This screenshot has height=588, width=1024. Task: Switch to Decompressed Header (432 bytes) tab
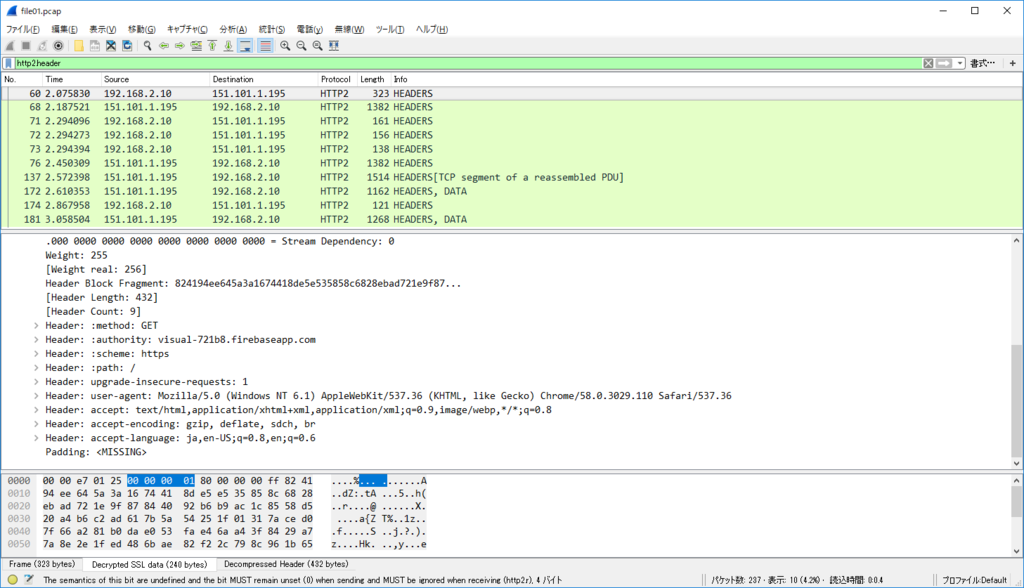pos(286,564)
